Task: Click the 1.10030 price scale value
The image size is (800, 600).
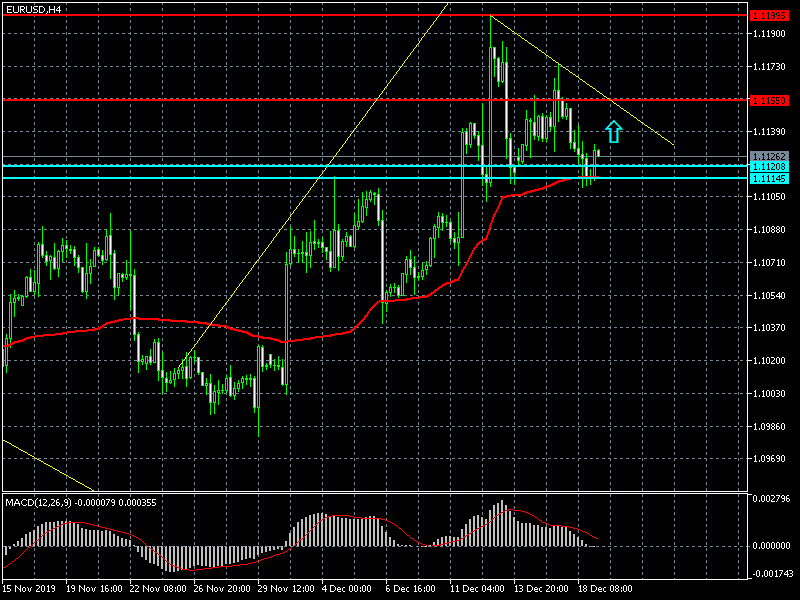Action: [x=769, y=394]
